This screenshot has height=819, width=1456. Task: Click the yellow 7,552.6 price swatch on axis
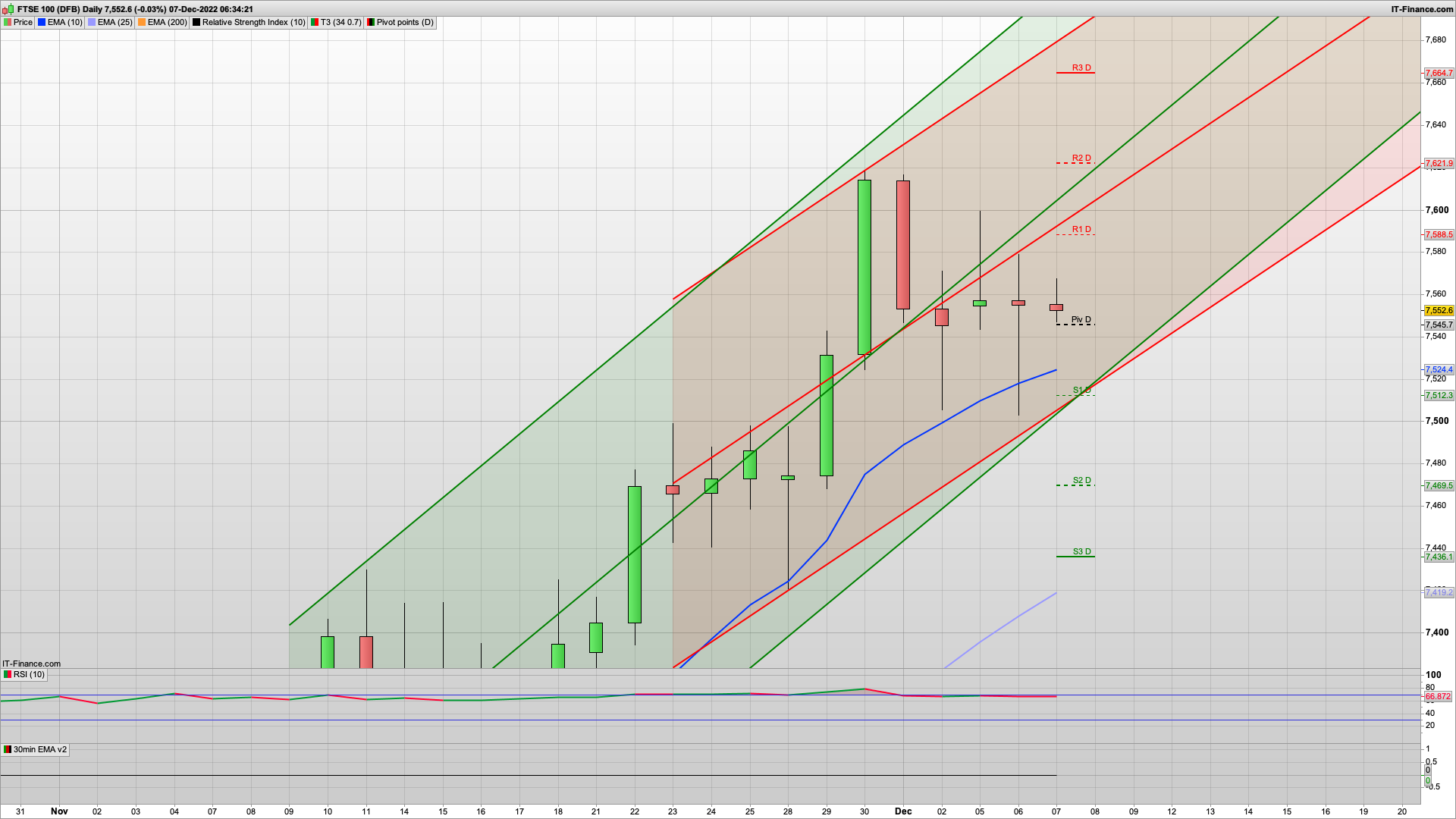(1437, 310)
